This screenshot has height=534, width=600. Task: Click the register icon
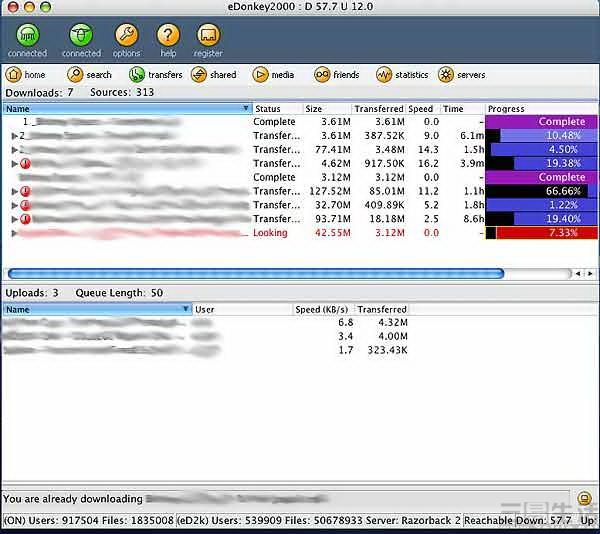click(x=208, y=35)
